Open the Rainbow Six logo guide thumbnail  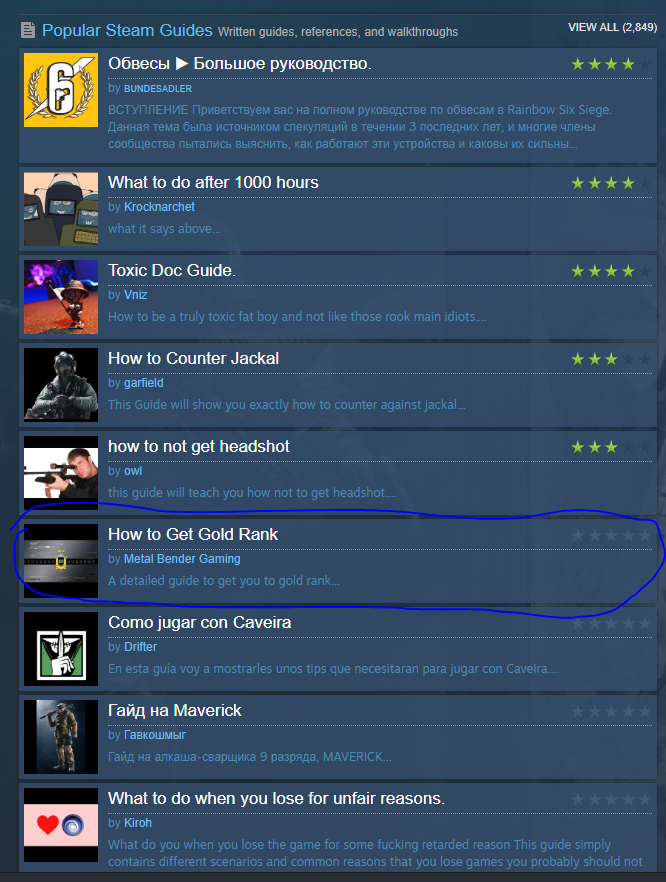(x=61, y=90)
